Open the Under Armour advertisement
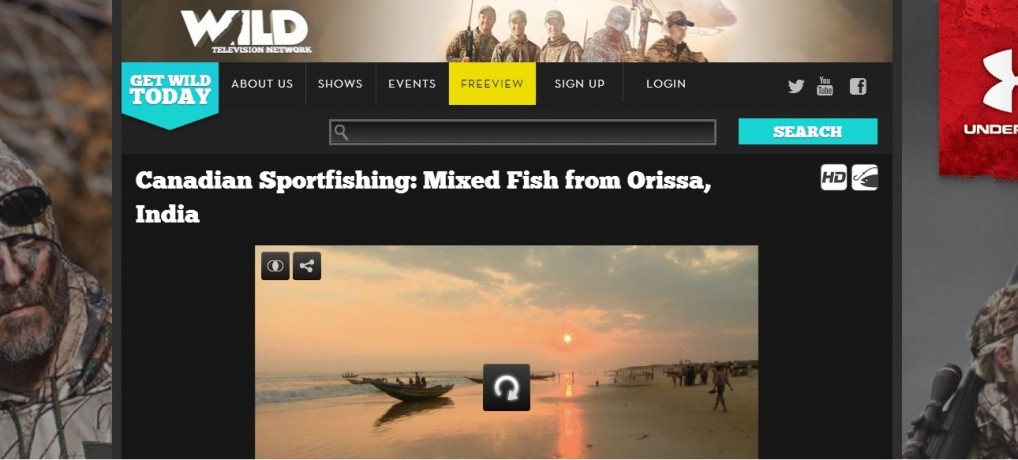The height and width of the screenshot is (460, 1018). click(x=978, y=88)
